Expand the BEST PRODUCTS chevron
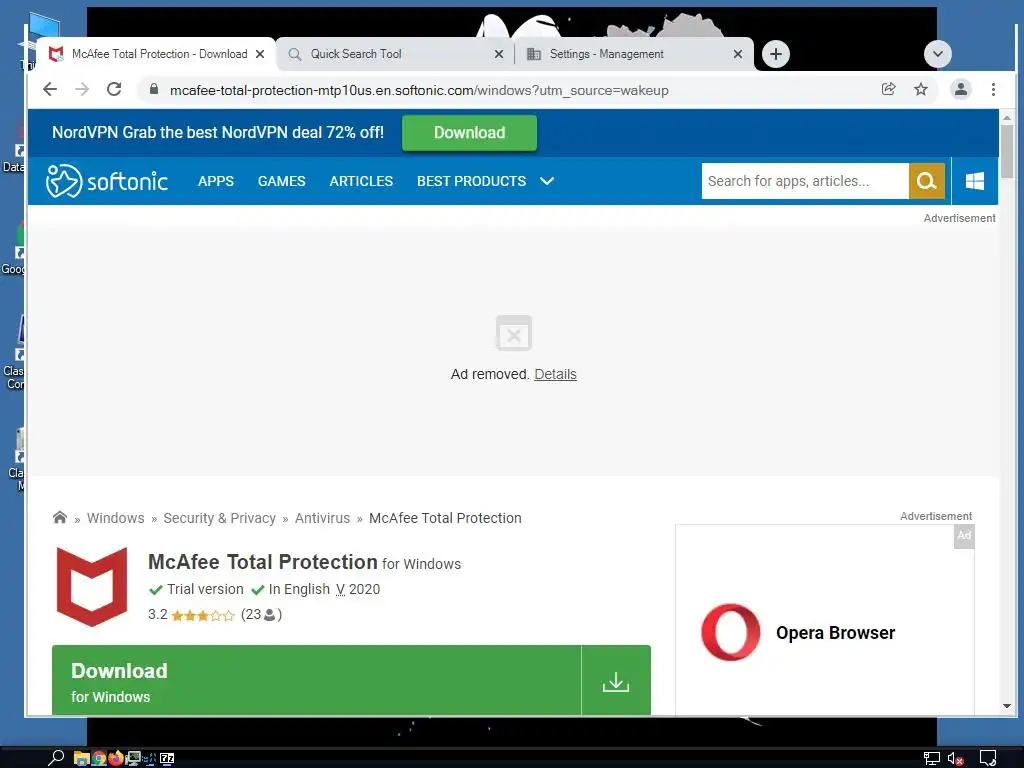Screen dimensions: 1024x768 click(x=547, y=181)
